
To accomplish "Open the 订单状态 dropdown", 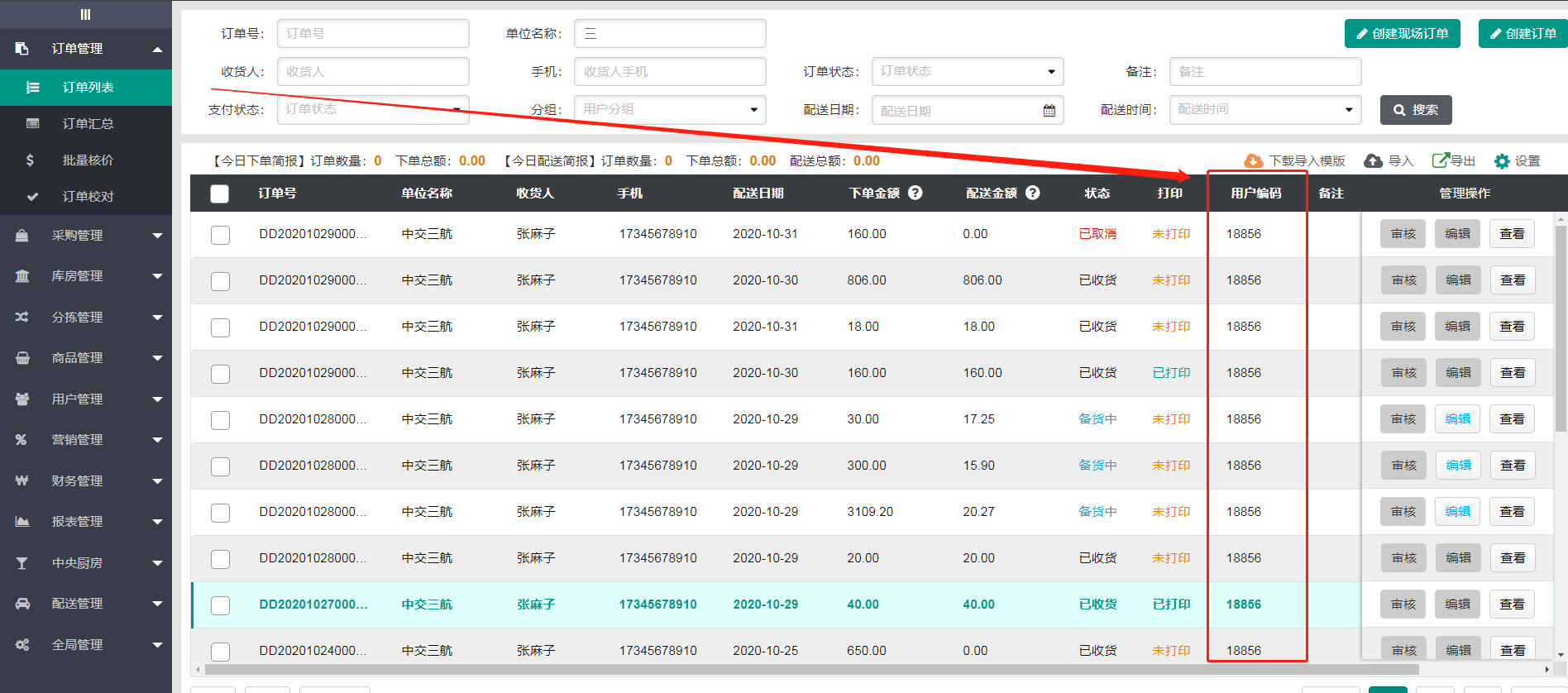I will click(967, 72).
